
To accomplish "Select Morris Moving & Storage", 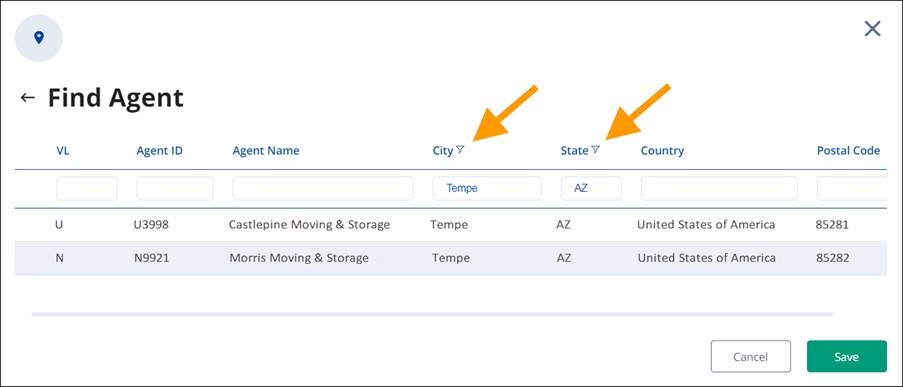I will click(299, 258).
